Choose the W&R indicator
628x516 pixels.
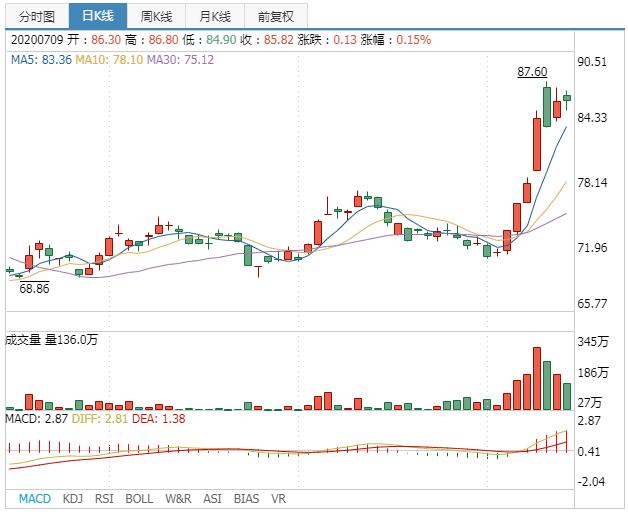178,498
